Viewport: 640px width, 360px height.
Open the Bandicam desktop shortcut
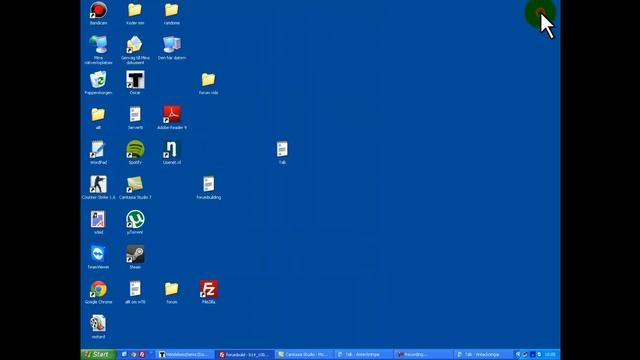pos(98,10)
